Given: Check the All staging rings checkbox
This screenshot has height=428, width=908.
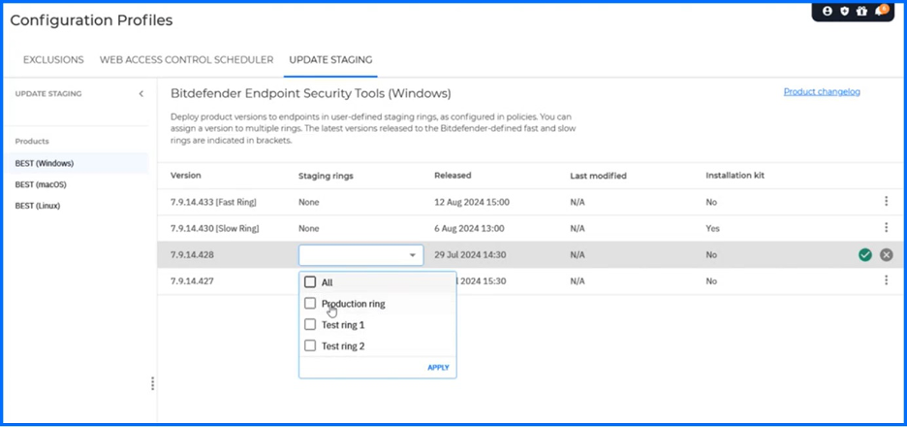Looking at the screenshot, I should (x=310, y=282).
